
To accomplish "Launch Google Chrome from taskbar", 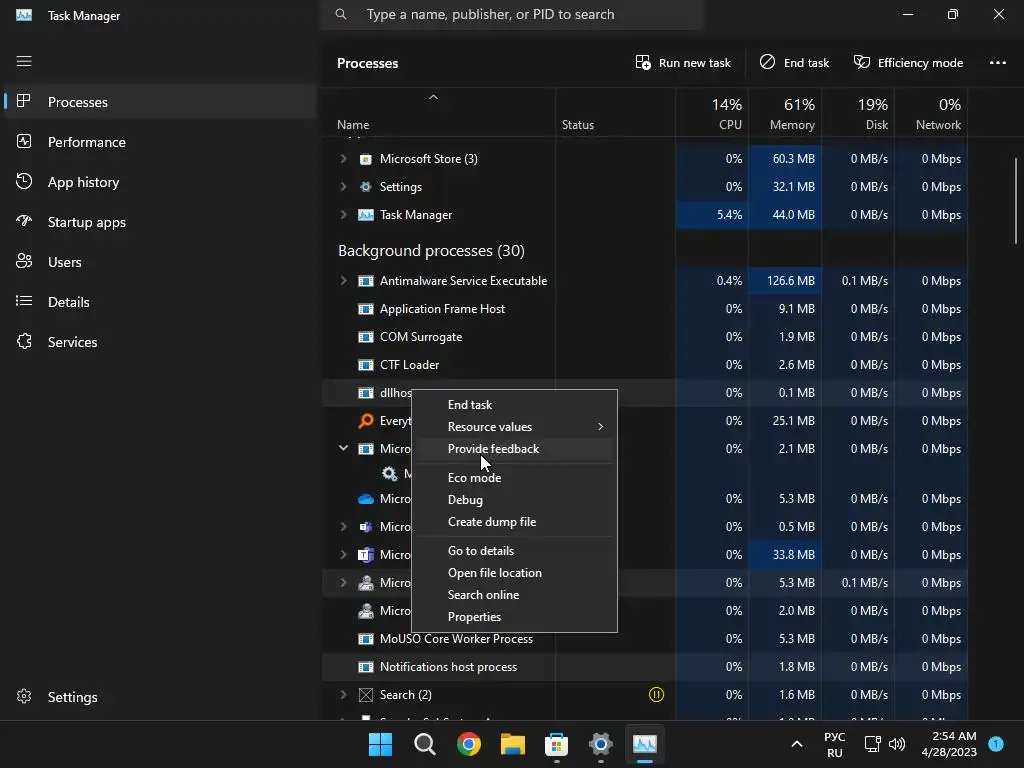I will pyautogui.click(x=468, y=744).
